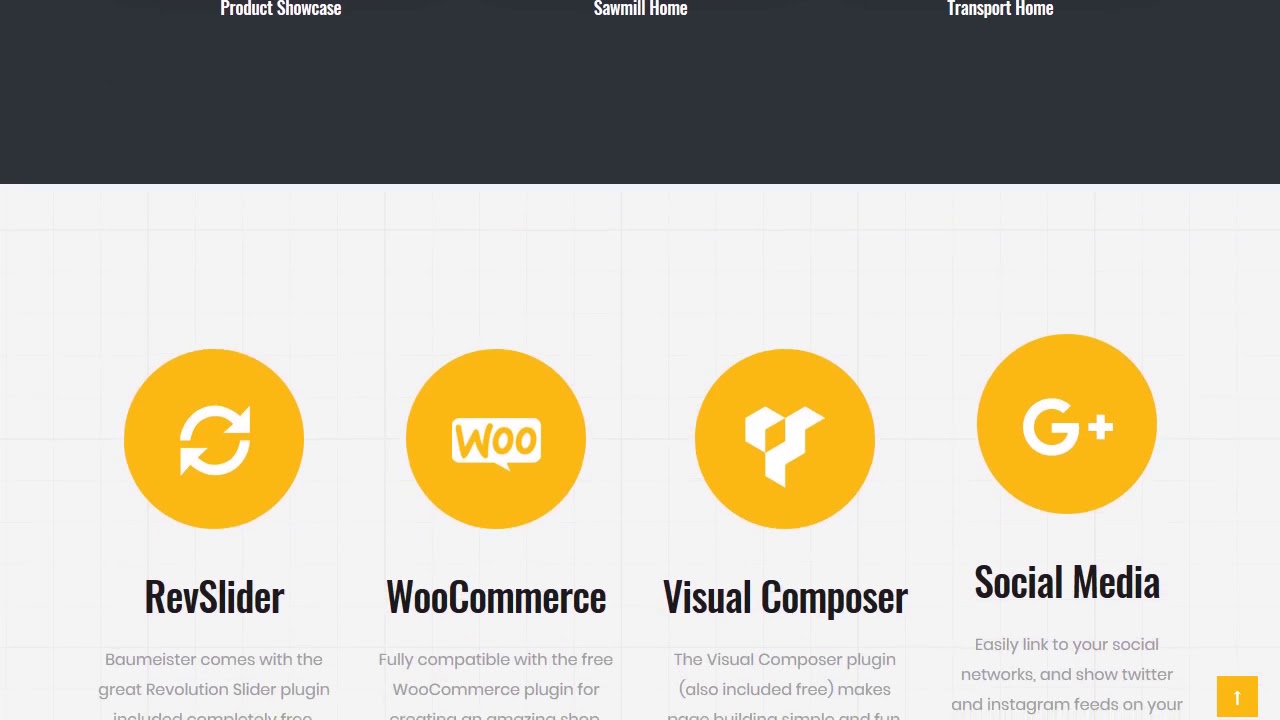Click the yellow scroll-to-top arrow button
The width and height of the screenshot is (1280, 720).
1237,697
